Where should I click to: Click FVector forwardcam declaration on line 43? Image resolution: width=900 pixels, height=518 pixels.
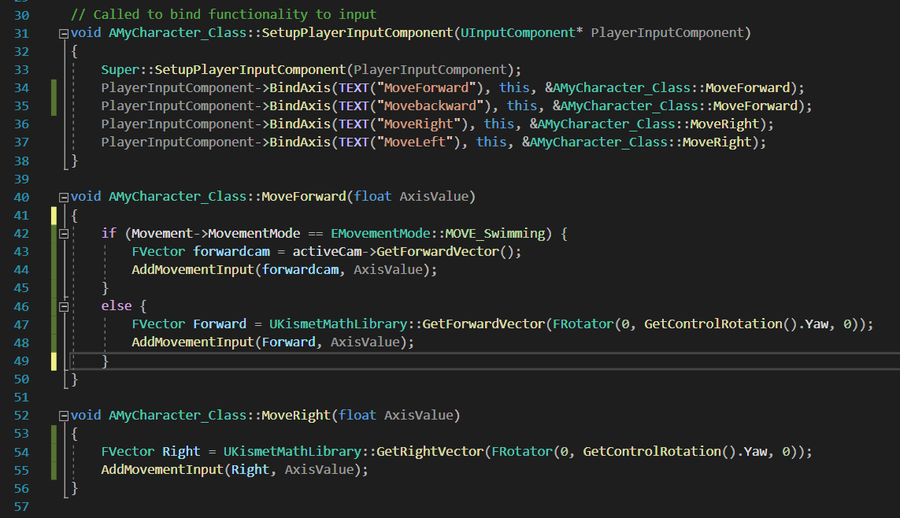click(200, 252)
